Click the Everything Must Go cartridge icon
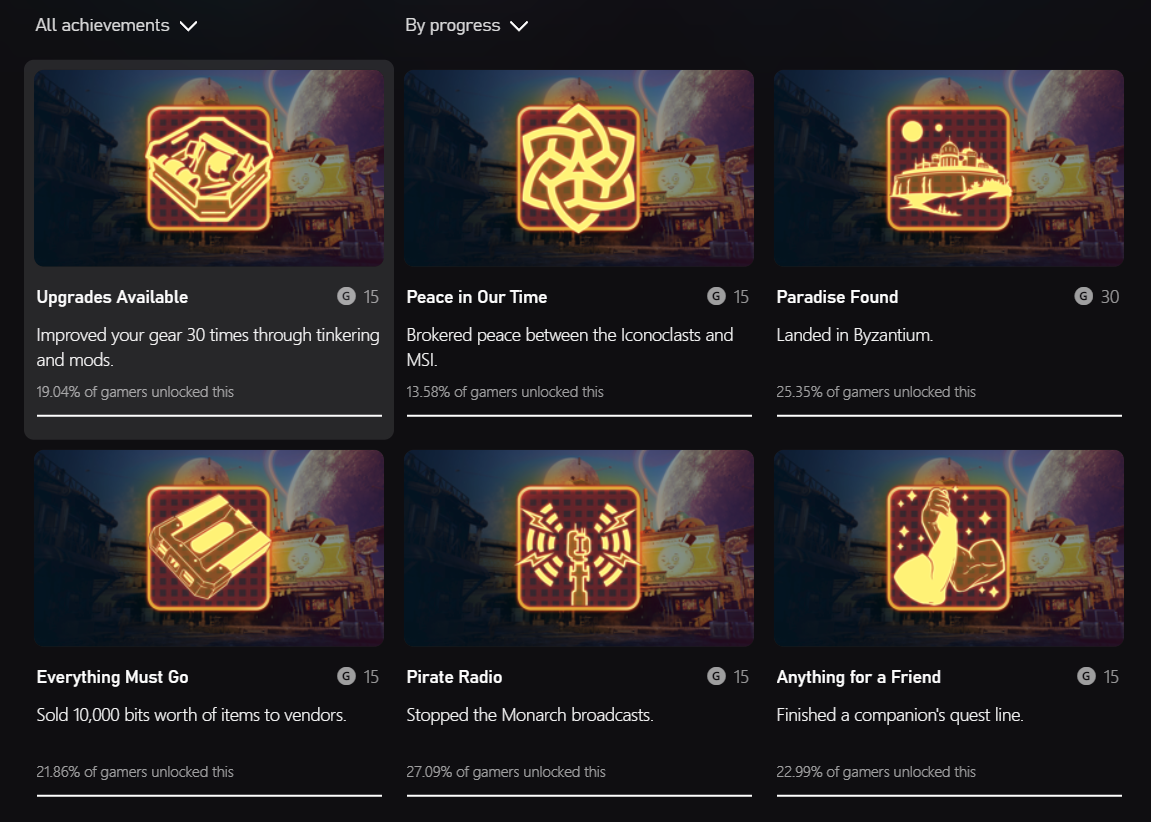The height and width of the screenshot is (822, 1151). (x=208, y=548)
